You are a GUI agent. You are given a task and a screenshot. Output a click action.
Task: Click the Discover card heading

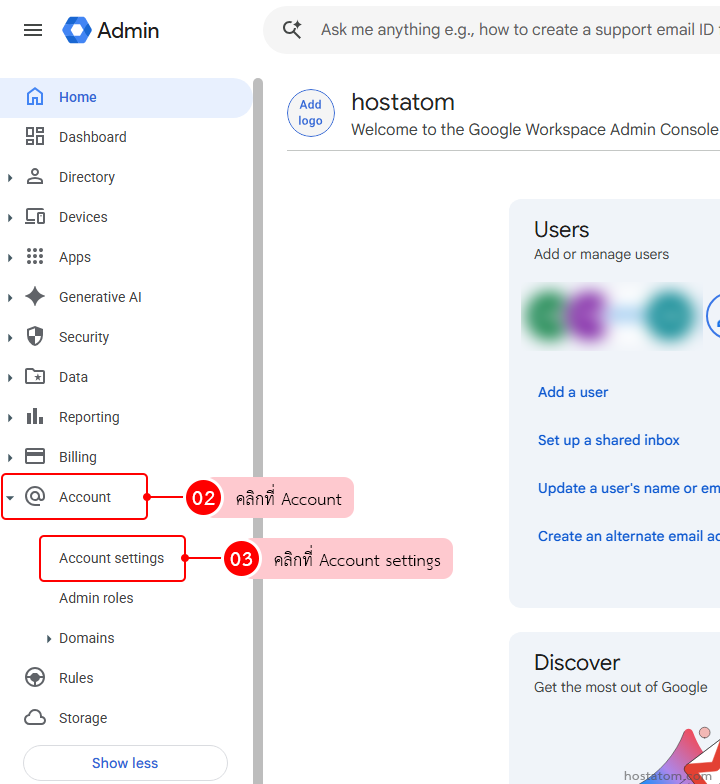pos(577,662)
